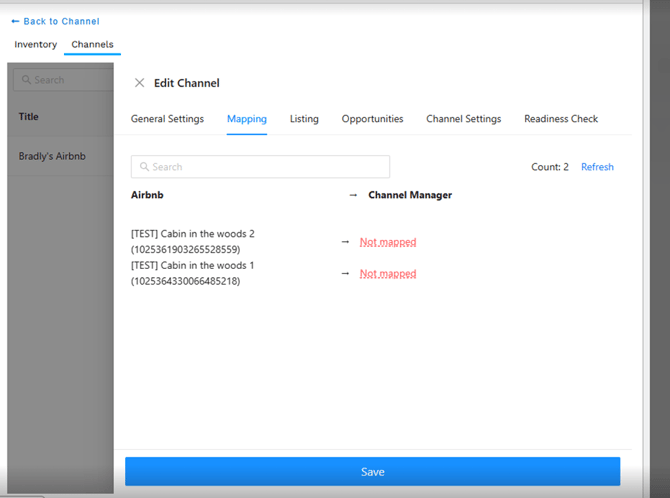Open the General Settings tab
The image size is (670, 498).
[167, 119]
